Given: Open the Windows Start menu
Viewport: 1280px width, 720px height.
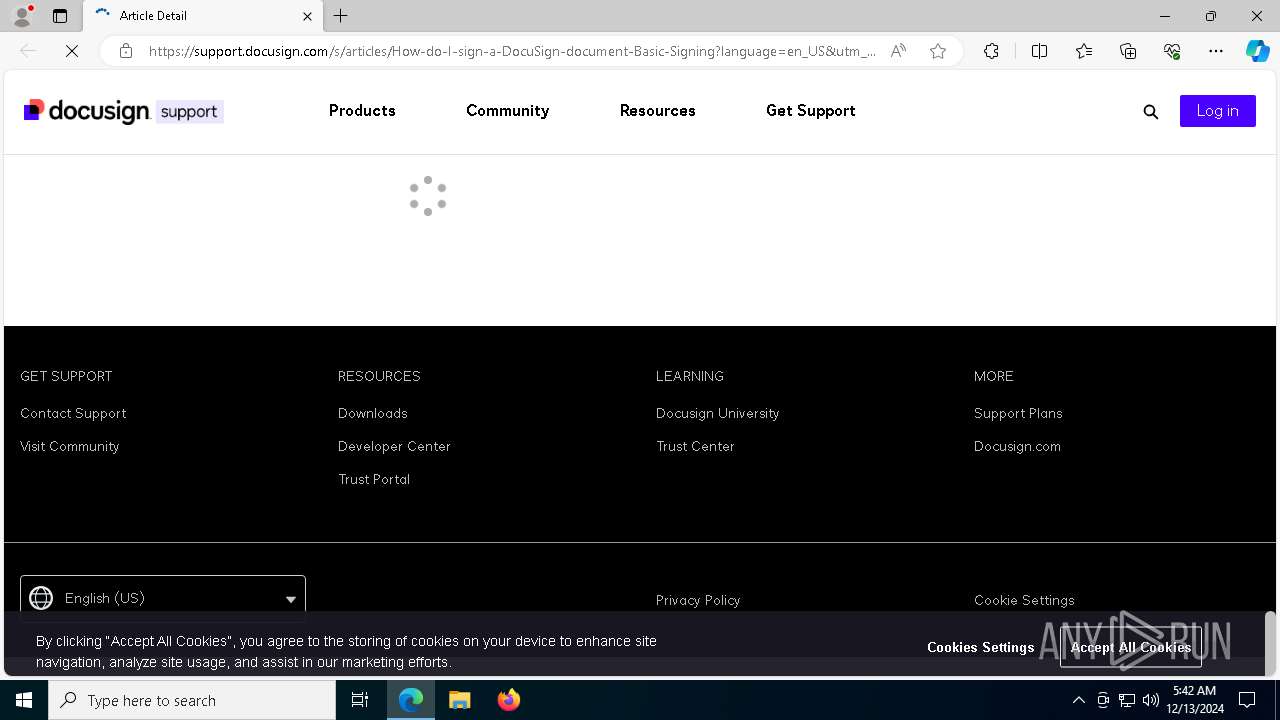Looking at the screenshot, I should tap(24, 700).
